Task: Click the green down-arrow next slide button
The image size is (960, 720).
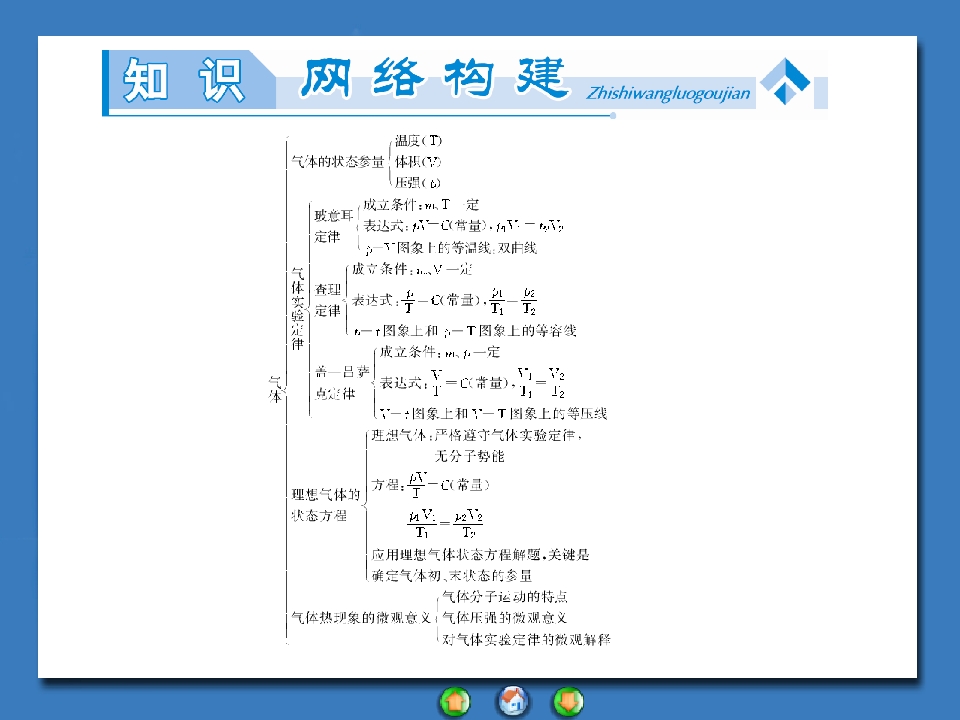Action: pyautogui.click(x=568, y=702)
